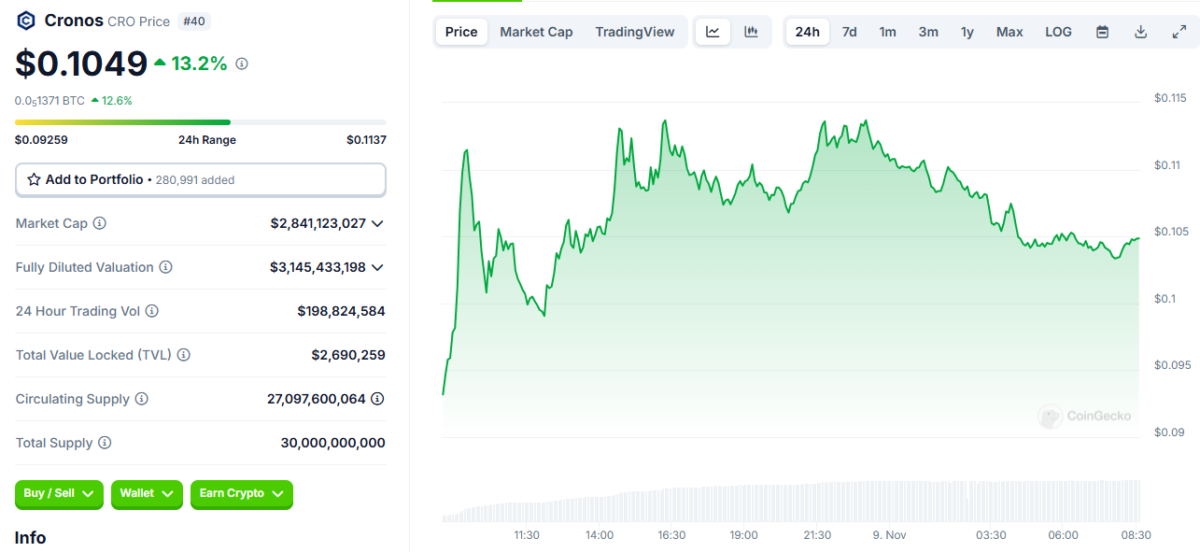Open the Earn Crypto dropdown button
Viewport: 1200px width, 552px height.
click(x=241, y=493)
